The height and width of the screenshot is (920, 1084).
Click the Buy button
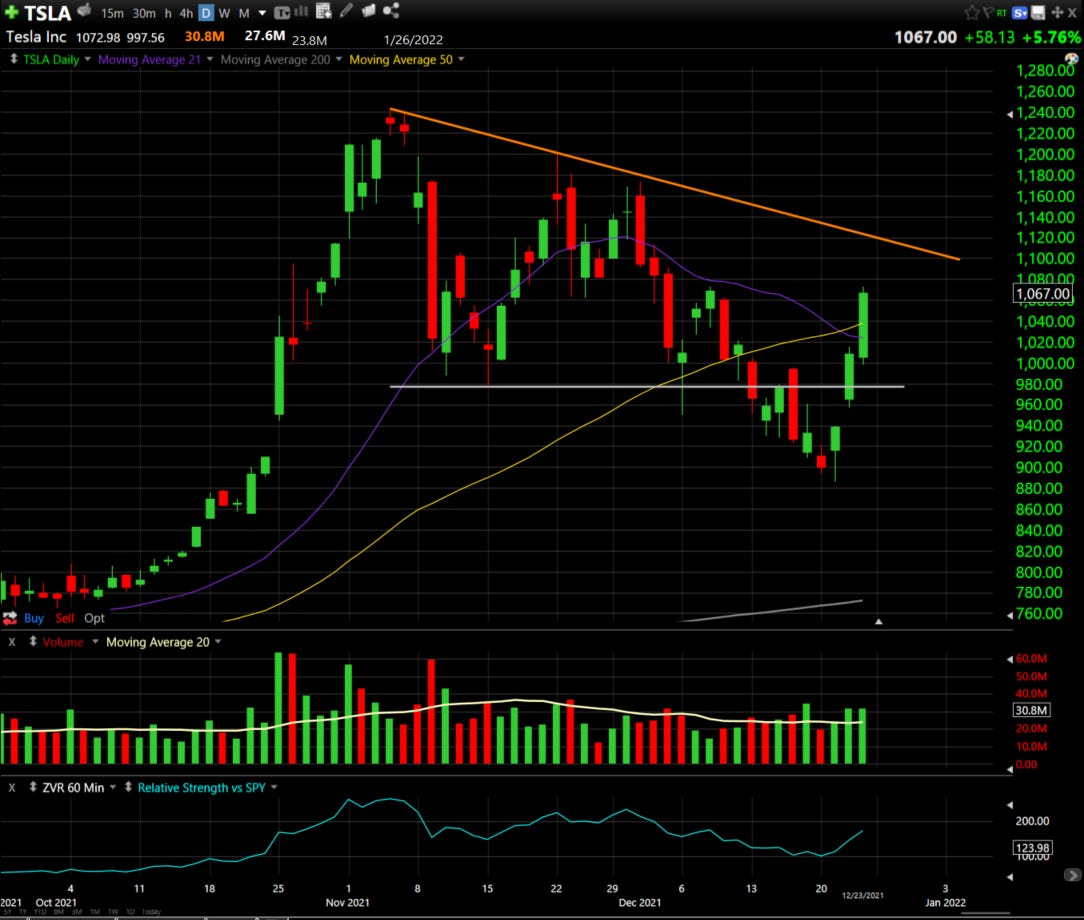(x=34, y=618)
